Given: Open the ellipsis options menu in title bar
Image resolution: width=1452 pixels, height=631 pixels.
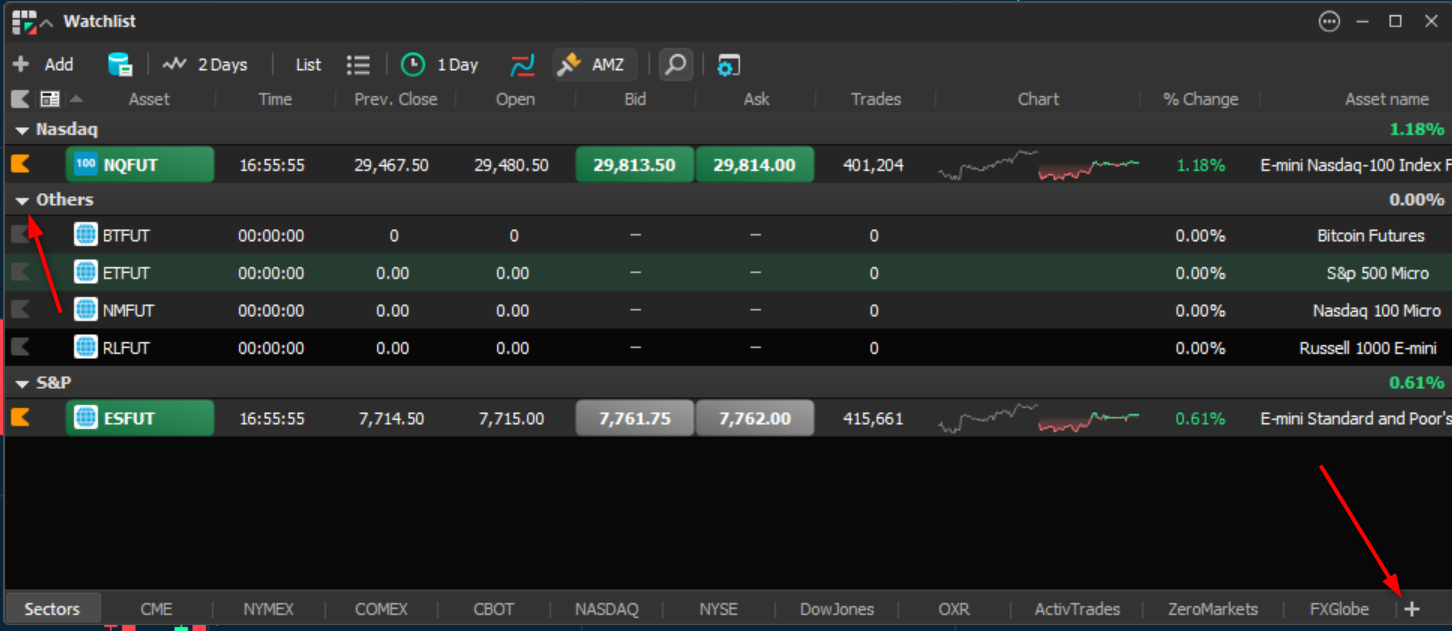Looking at the screenshot, I should pos(1329,21).
